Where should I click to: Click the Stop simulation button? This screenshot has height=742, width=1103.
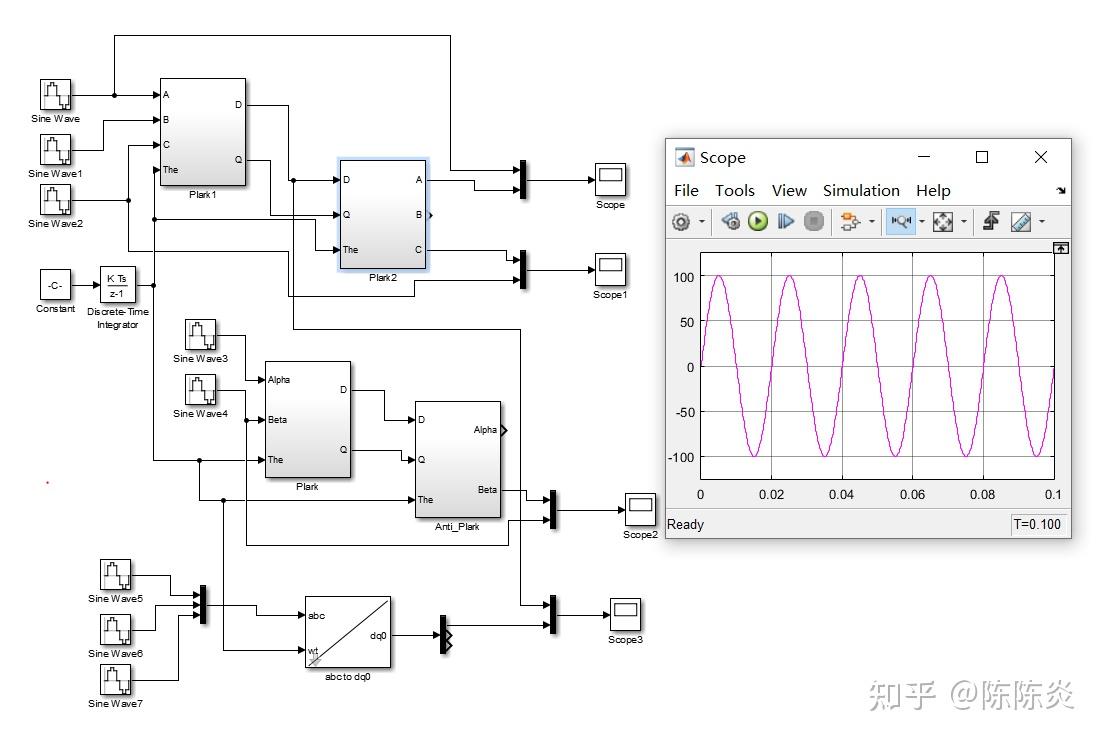tap(814, 222)
